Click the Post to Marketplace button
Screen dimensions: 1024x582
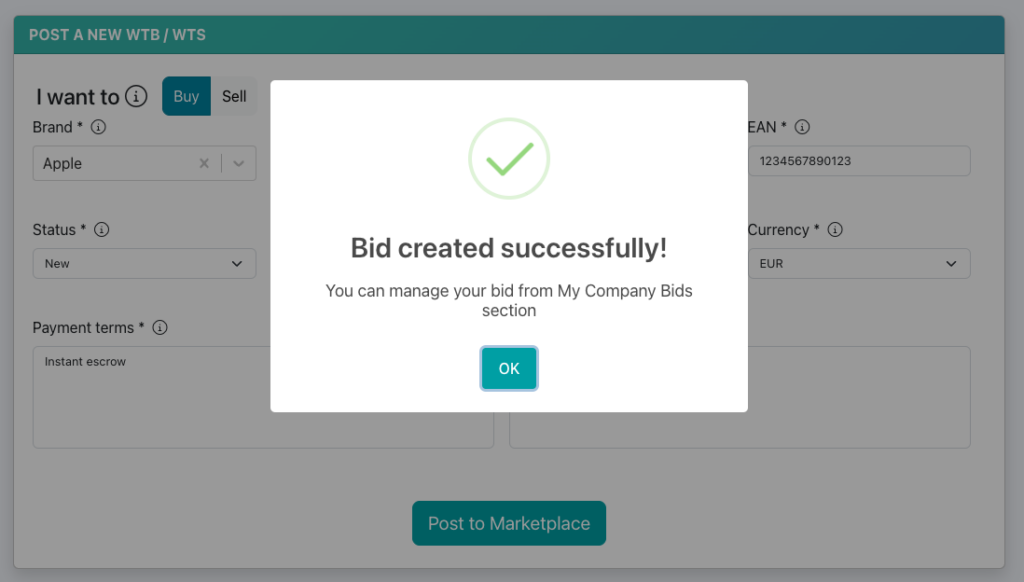point(509,523)
